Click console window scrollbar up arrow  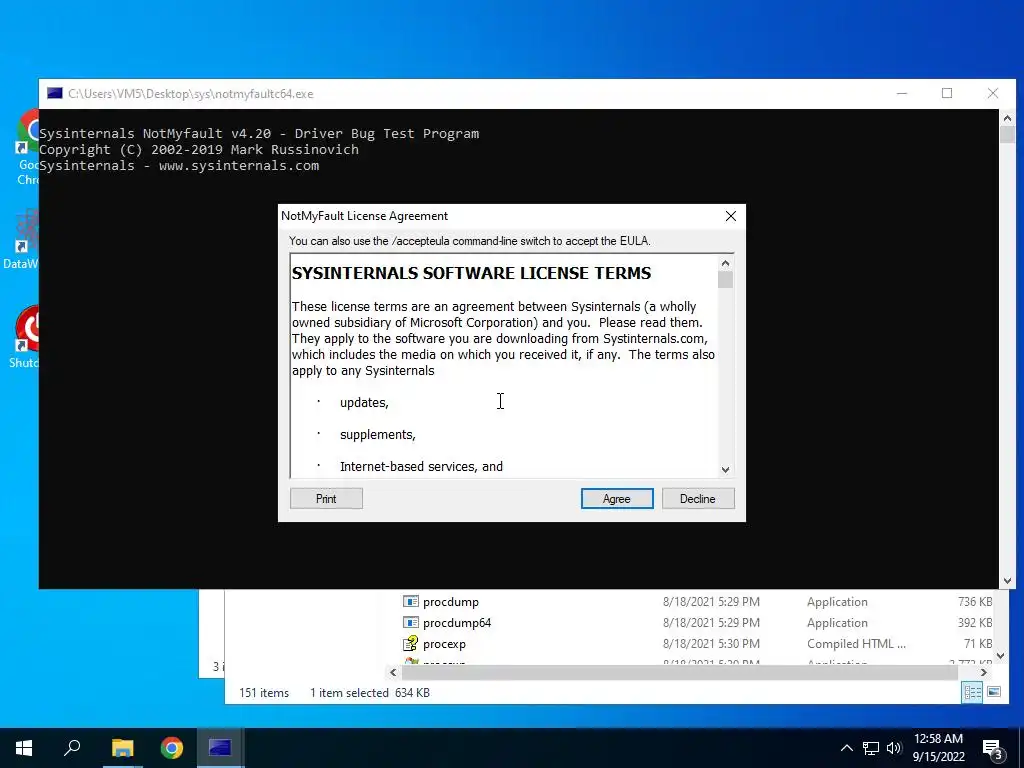pyautogui.click(x=1007, y=118)
